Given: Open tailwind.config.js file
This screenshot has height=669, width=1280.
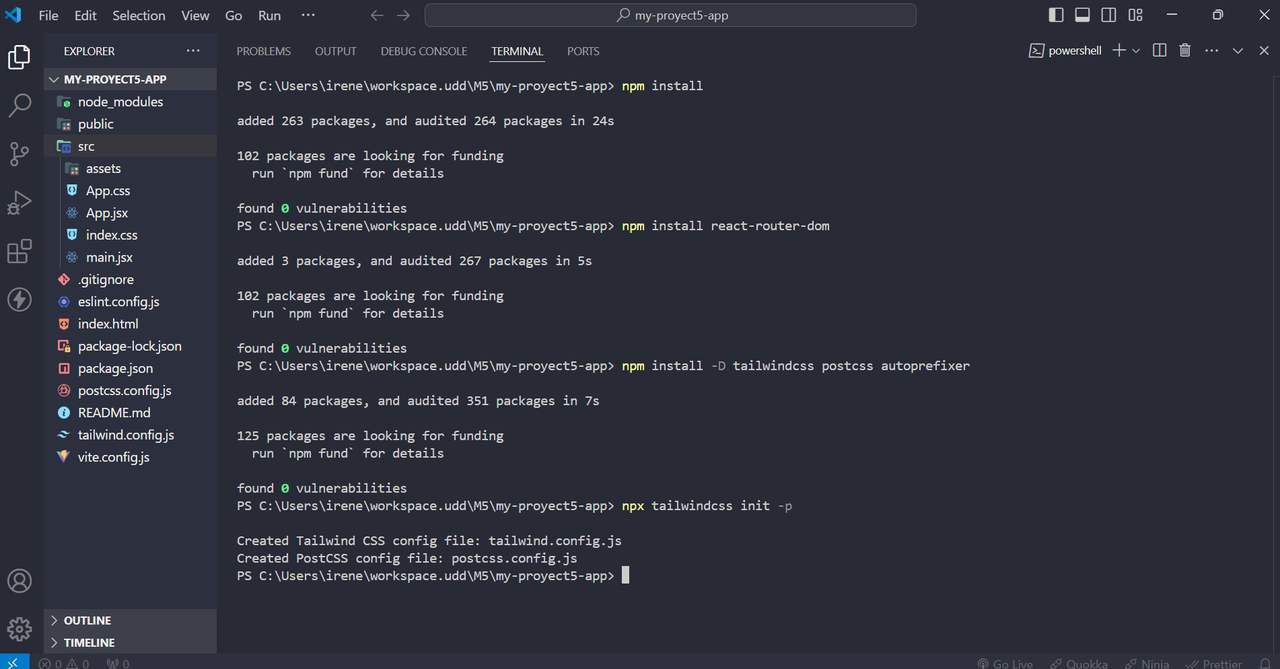Looking at the screenshot, I should (130, 435).
